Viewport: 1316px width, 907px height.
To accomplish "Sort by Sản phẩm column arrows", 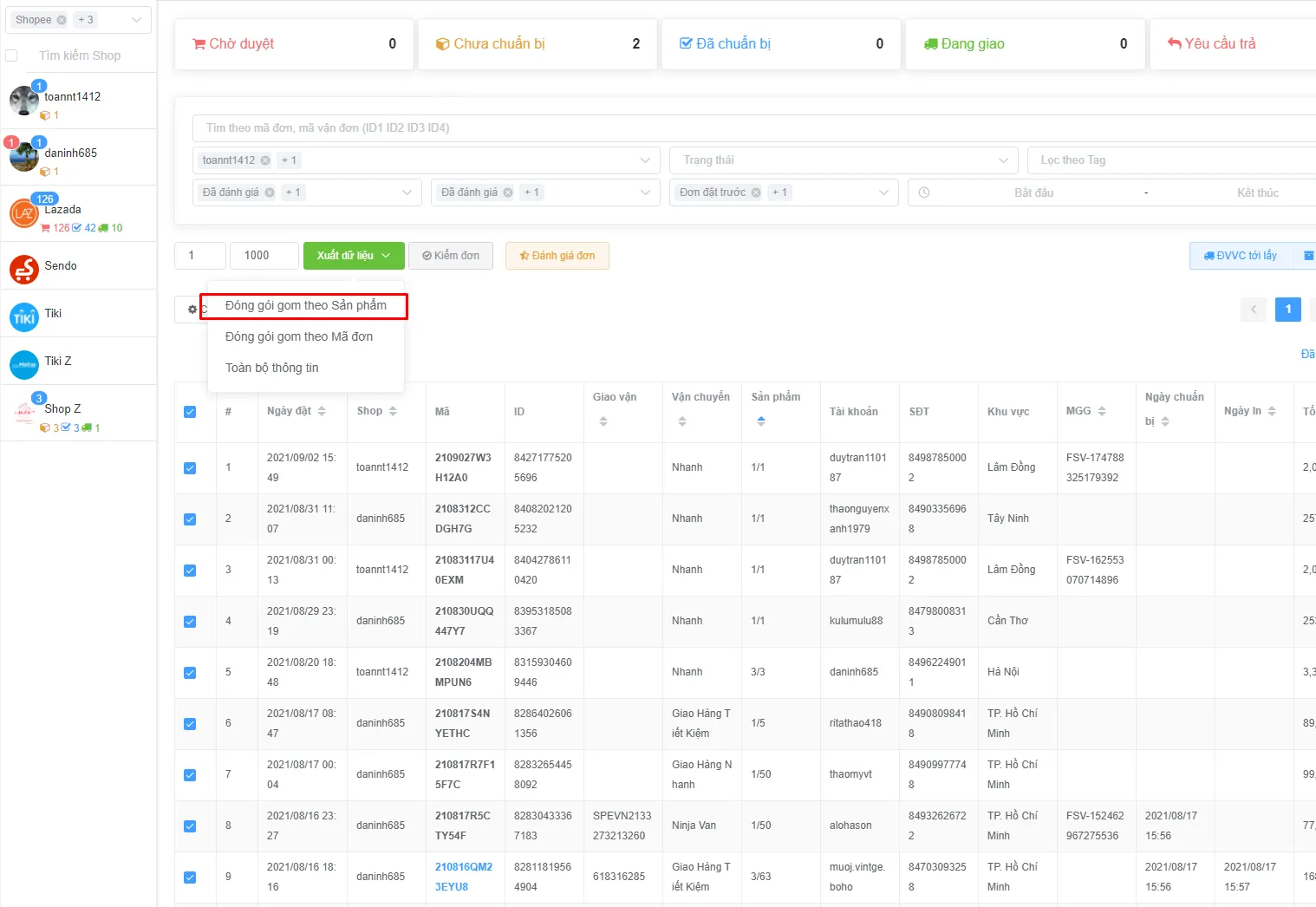I will [x=761, y=421].
